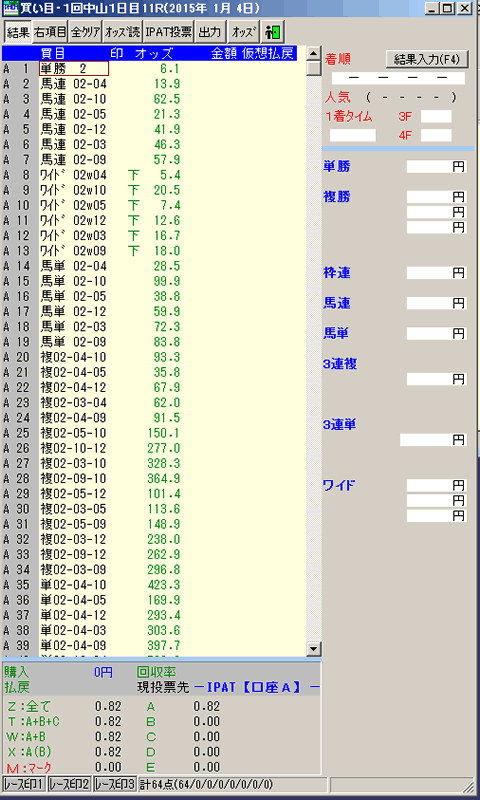Viewport: 480px width, 800px height.
Task: Click the 3連単 payout input field
Action: (433, 439)
